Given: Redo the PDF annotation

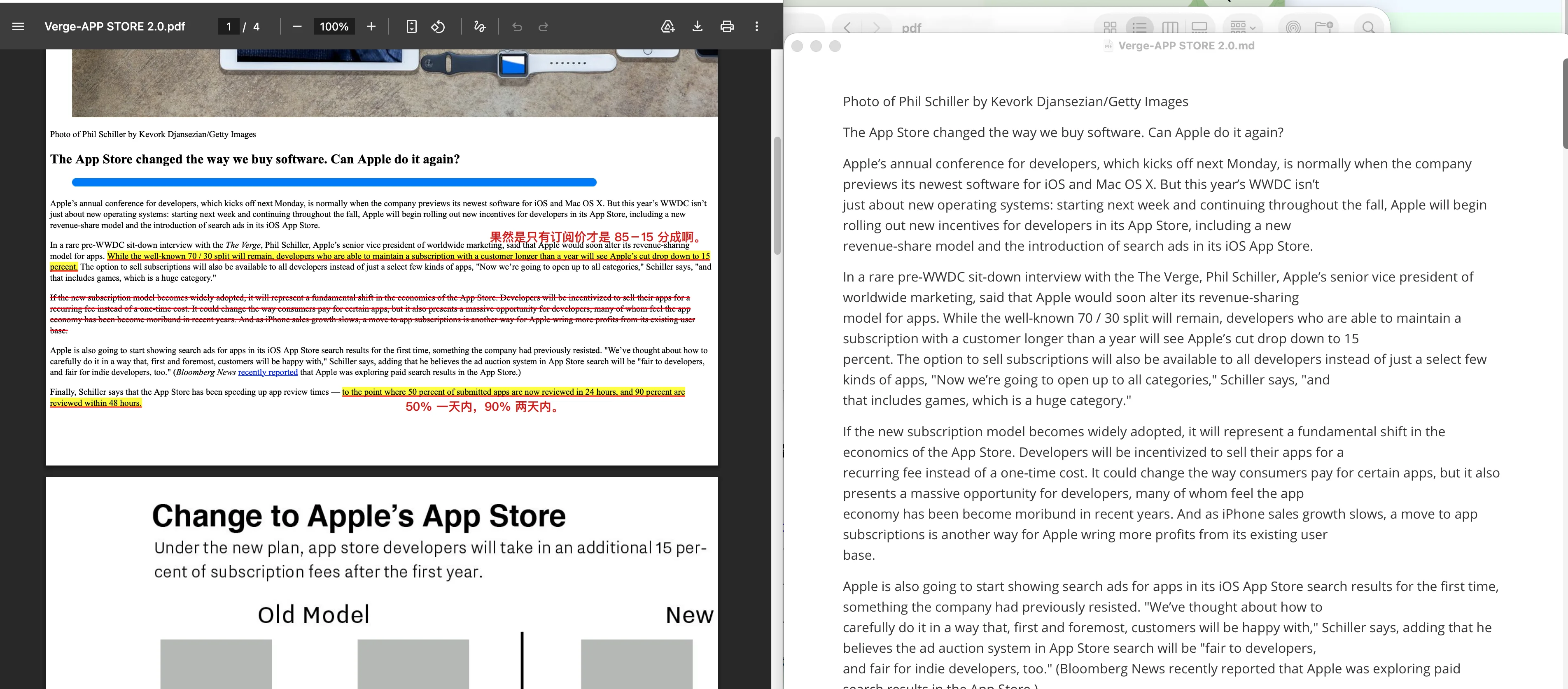Looking at the screenshot, I should tap(544, 26).
